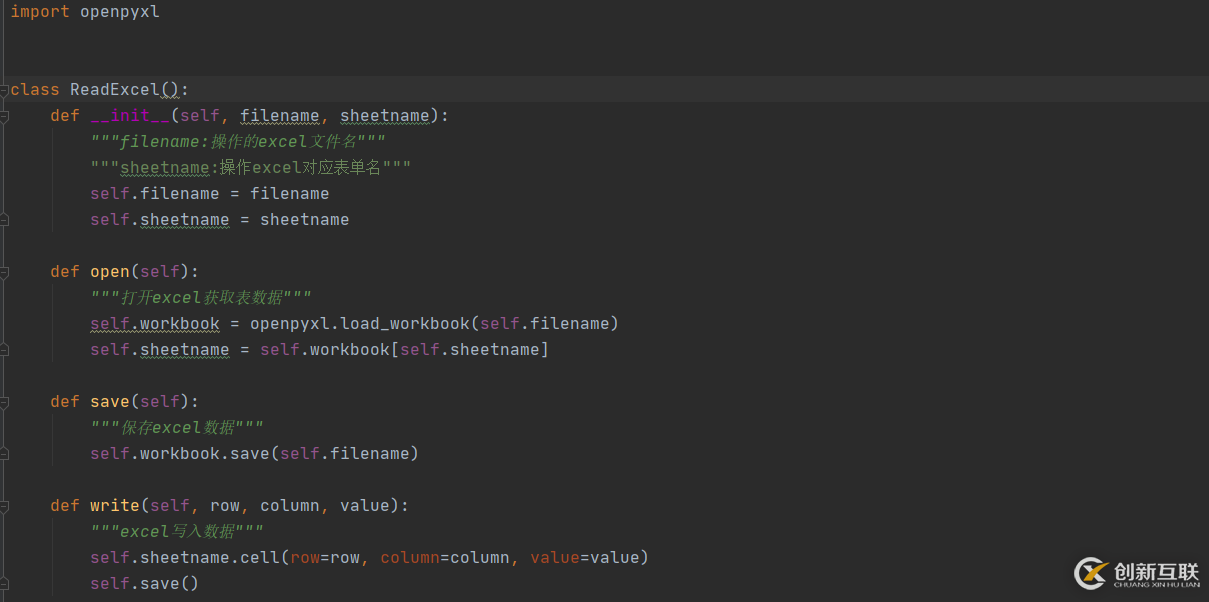Fold the open method using gutter marker
The height and width of the screenshot is (602, 1209).
[4, 272]
